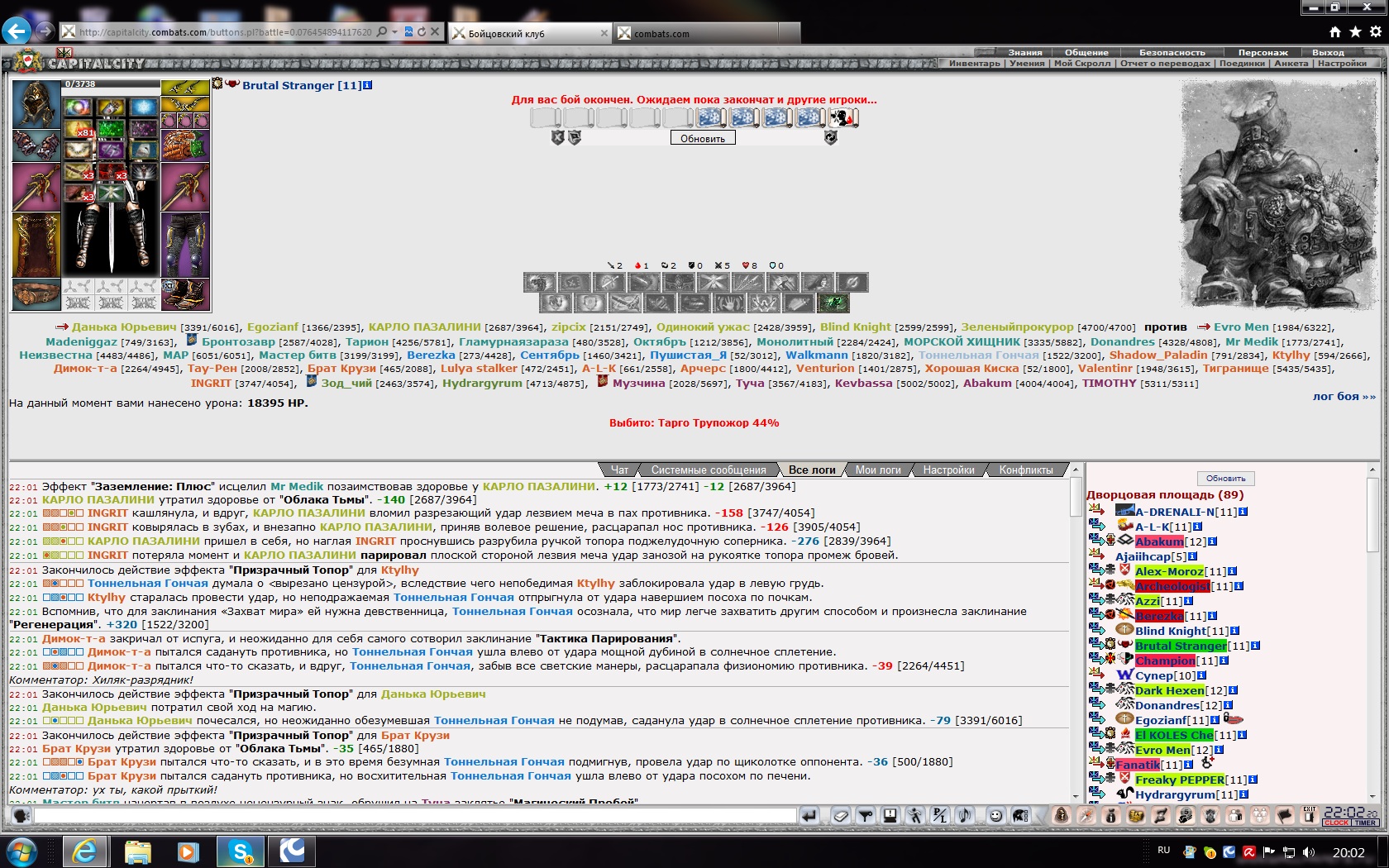Switch to CLOCK mode
Viewport: 1389px width, 868px height.
[1336, 823]
